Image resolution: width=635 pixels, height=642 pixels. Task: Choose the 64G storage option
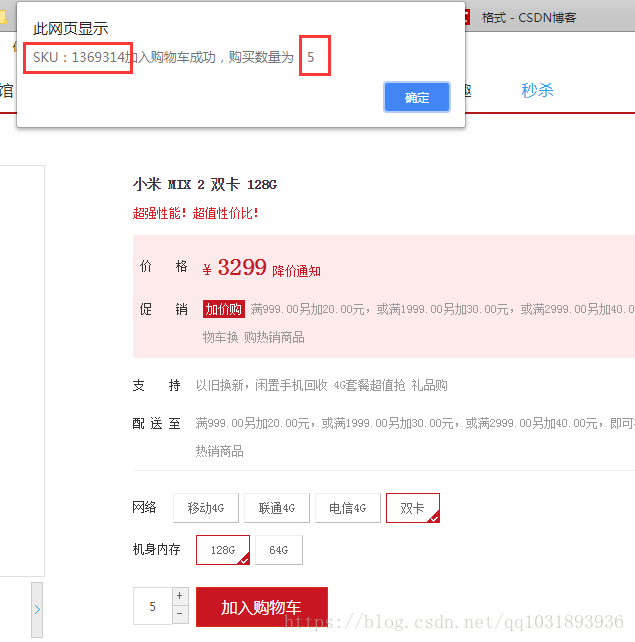point(279,550)
